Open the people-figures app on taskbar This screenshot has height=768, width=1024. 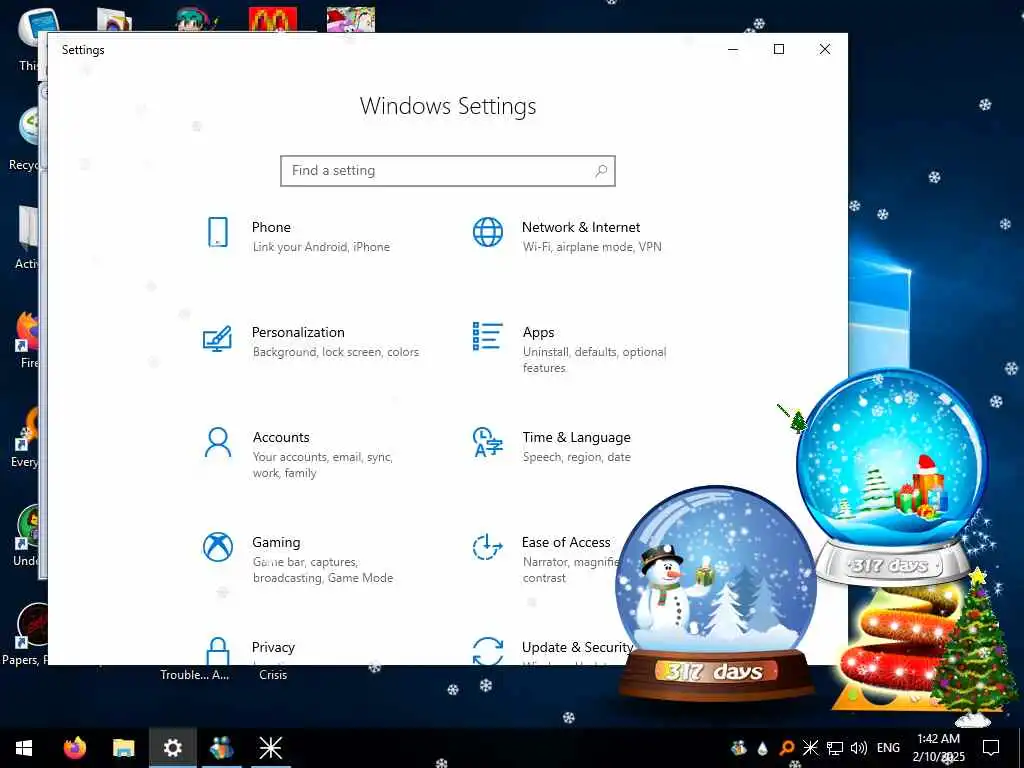pos(221,748)
